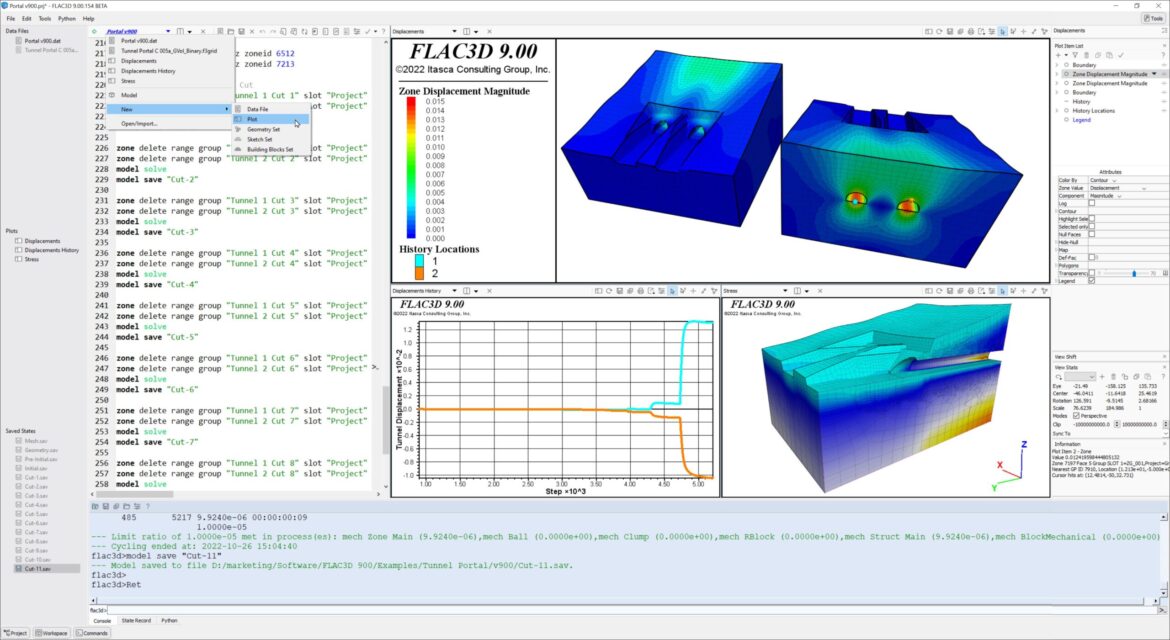Select Plot from the New submenu
This screenshot has height=640, width=1170.
pos(252,119)
